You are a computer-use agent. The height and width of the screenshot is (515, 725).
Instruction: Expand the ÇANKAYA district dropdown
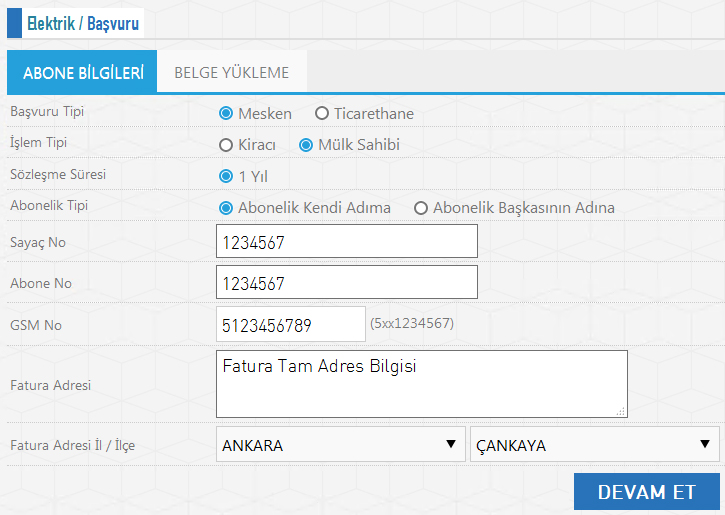[x=595, y=444]
